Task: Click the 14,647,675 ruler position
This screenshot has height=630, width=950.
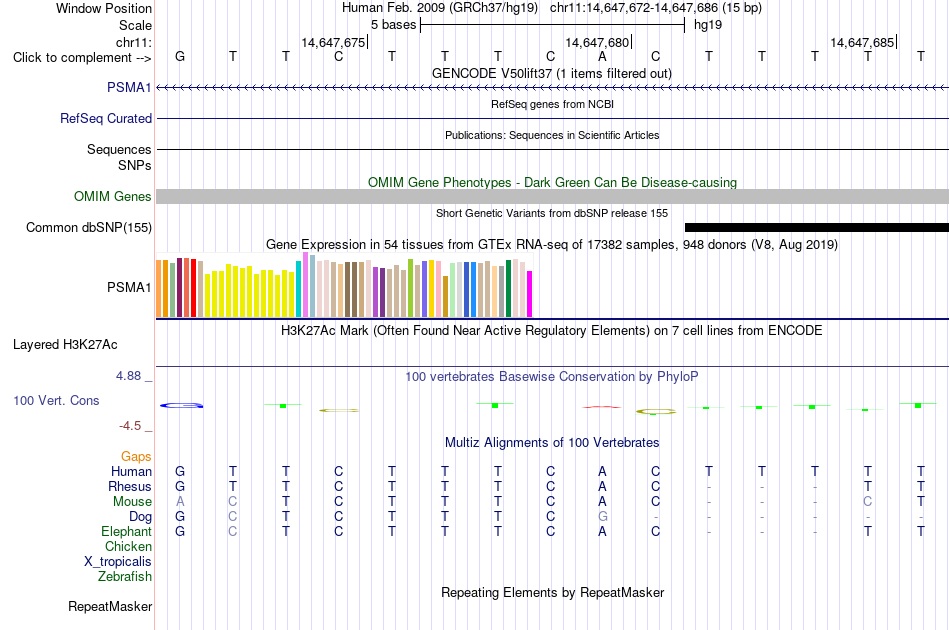Action: [333, 42]
